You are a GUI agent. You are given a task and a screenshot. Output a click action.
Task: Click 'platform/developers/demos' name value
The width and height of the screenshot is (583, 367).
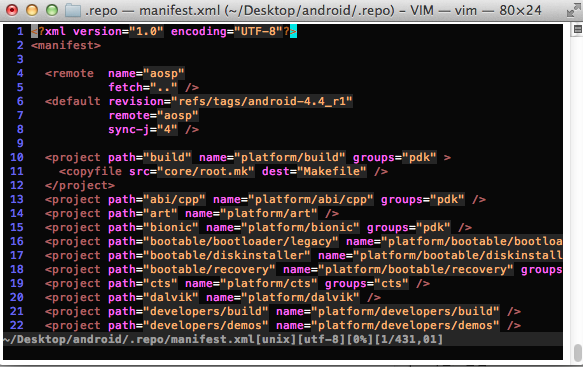pos(405,325)
